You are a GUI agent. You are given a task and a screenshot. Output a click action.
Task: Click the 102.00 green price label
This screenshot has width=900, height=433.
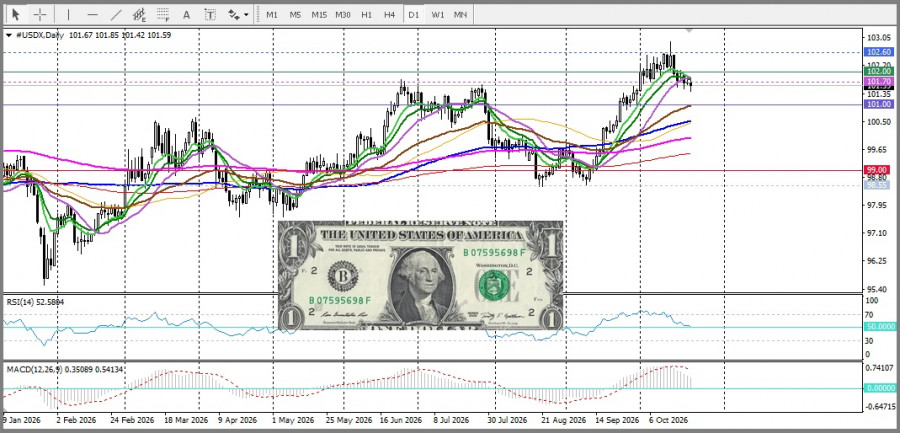879,71
